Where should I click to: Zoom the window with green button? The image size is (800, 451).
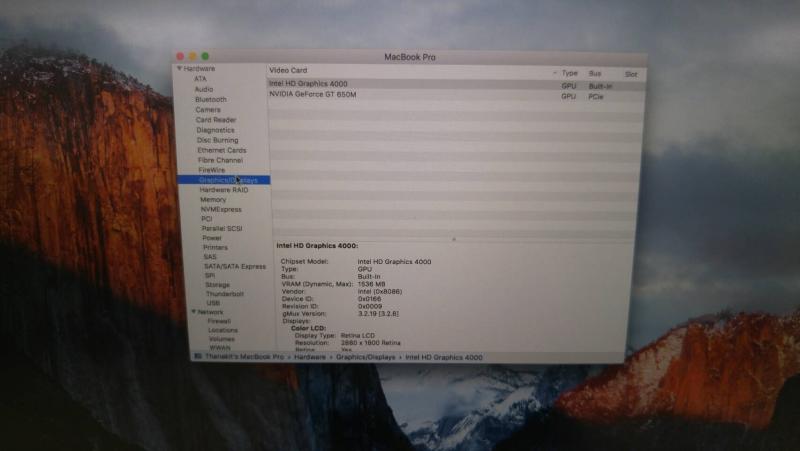205,56
